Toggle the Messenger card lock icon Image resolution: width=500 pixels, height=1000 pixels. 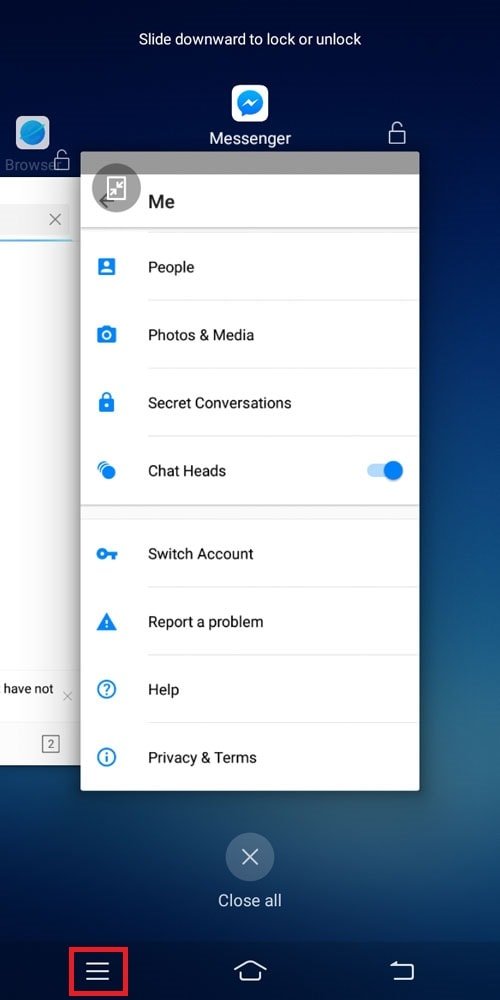point(397,133)
